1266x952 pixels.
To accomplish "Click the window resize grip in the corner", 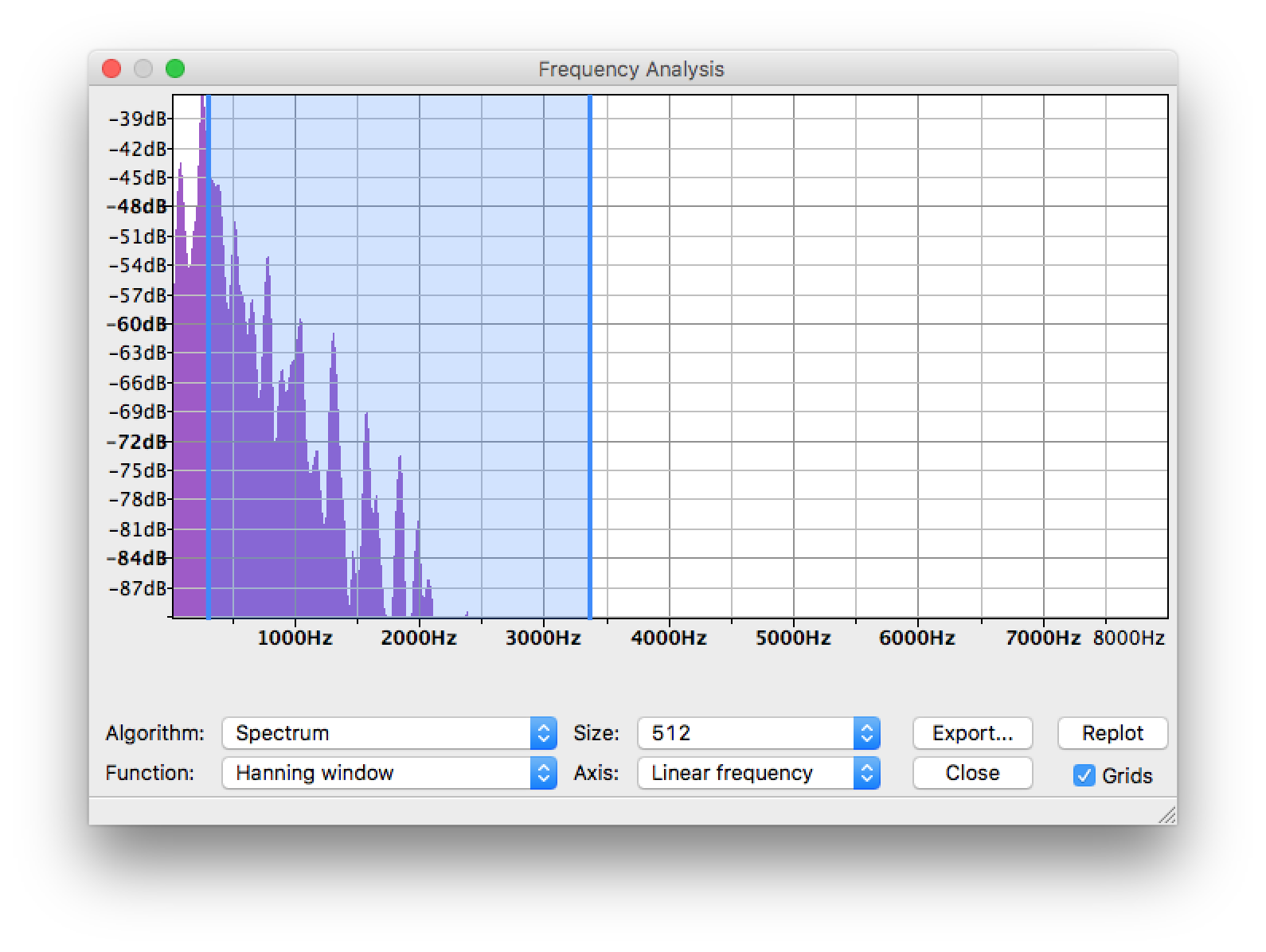I will 1167,814.
